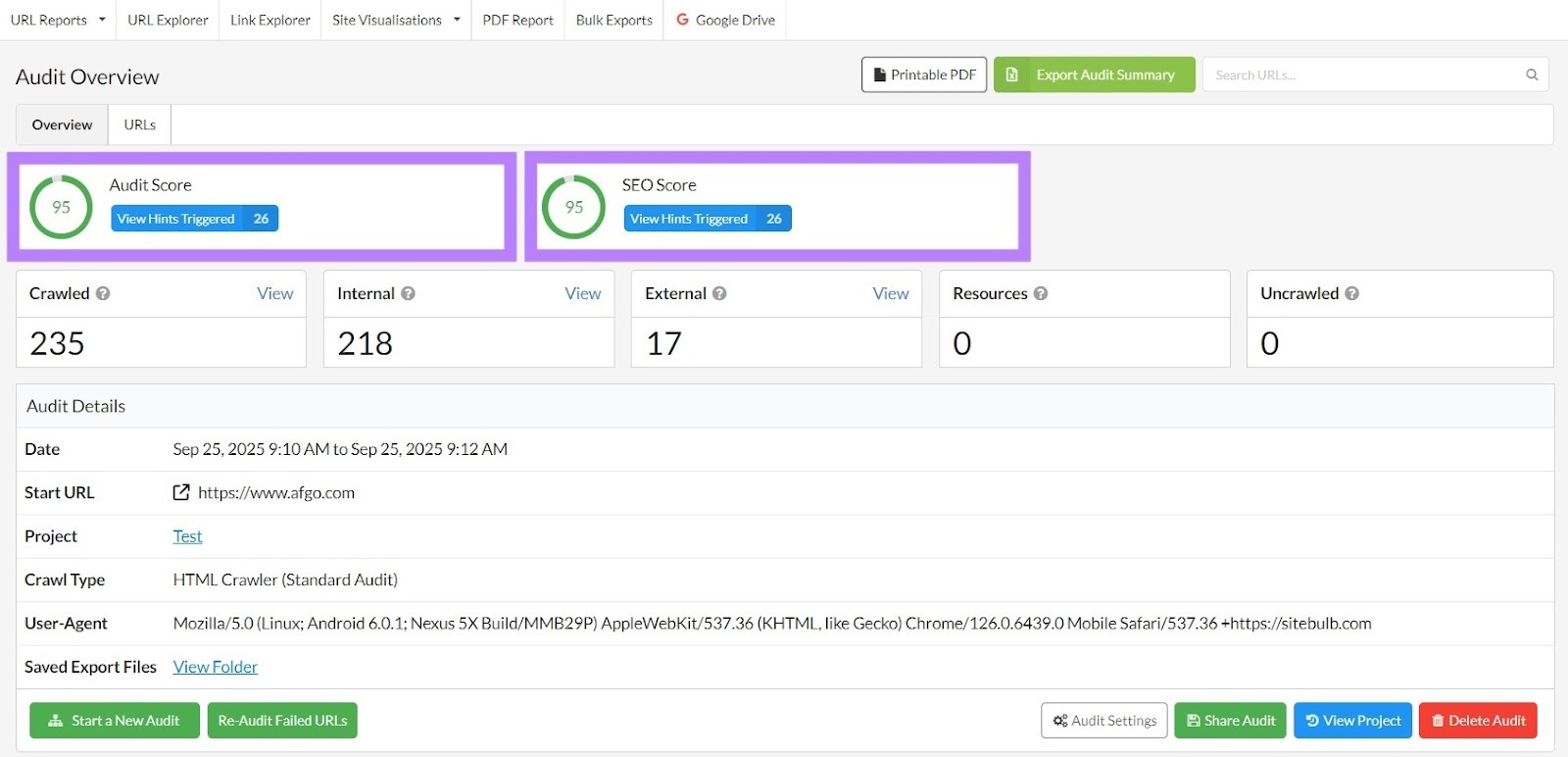Image resolution: width=1568 pixels, height=757 pixels.
Task: Click the Resources help question mark icon
Action: point(1041,293)
